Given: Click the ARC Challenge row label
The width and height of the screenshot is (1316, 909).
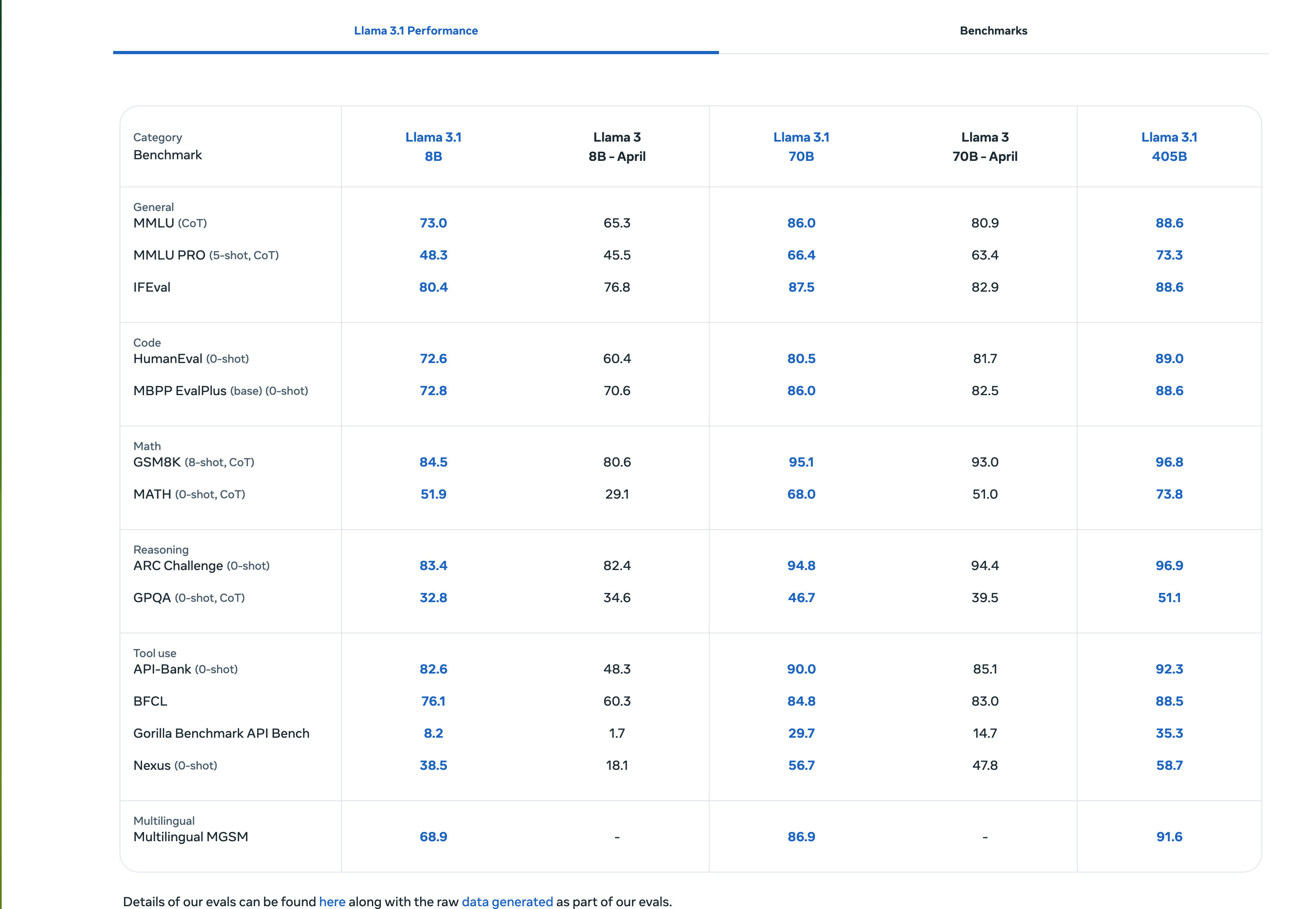Looking at the screenshot, I should [201, 566].
